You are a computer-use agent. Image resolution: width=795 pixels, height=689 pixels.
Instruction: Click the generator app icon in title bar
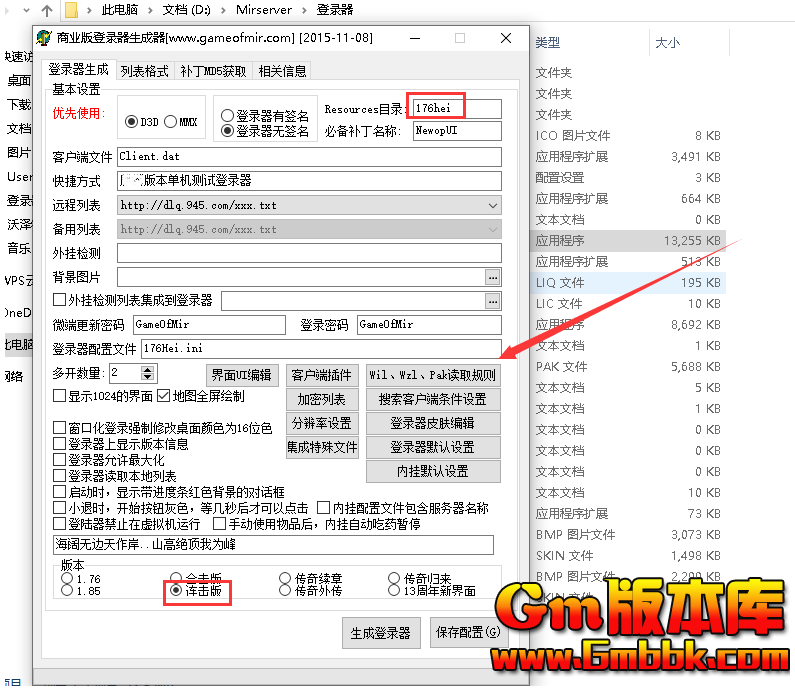point(44,39)
